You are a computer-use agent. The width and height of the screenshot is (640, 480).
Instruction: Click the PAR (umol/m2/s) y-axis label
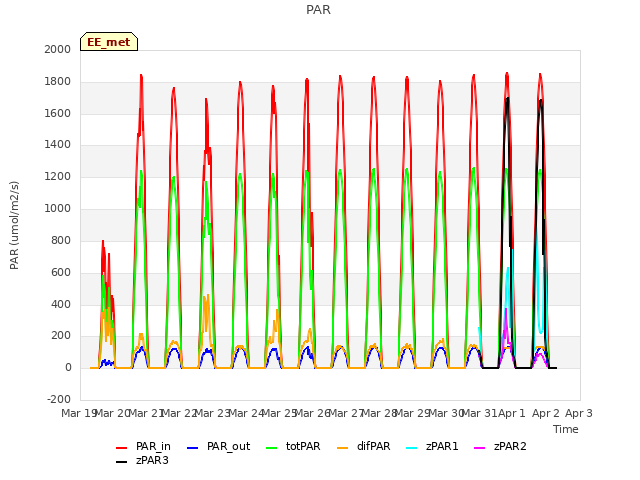tap(14, 225)
